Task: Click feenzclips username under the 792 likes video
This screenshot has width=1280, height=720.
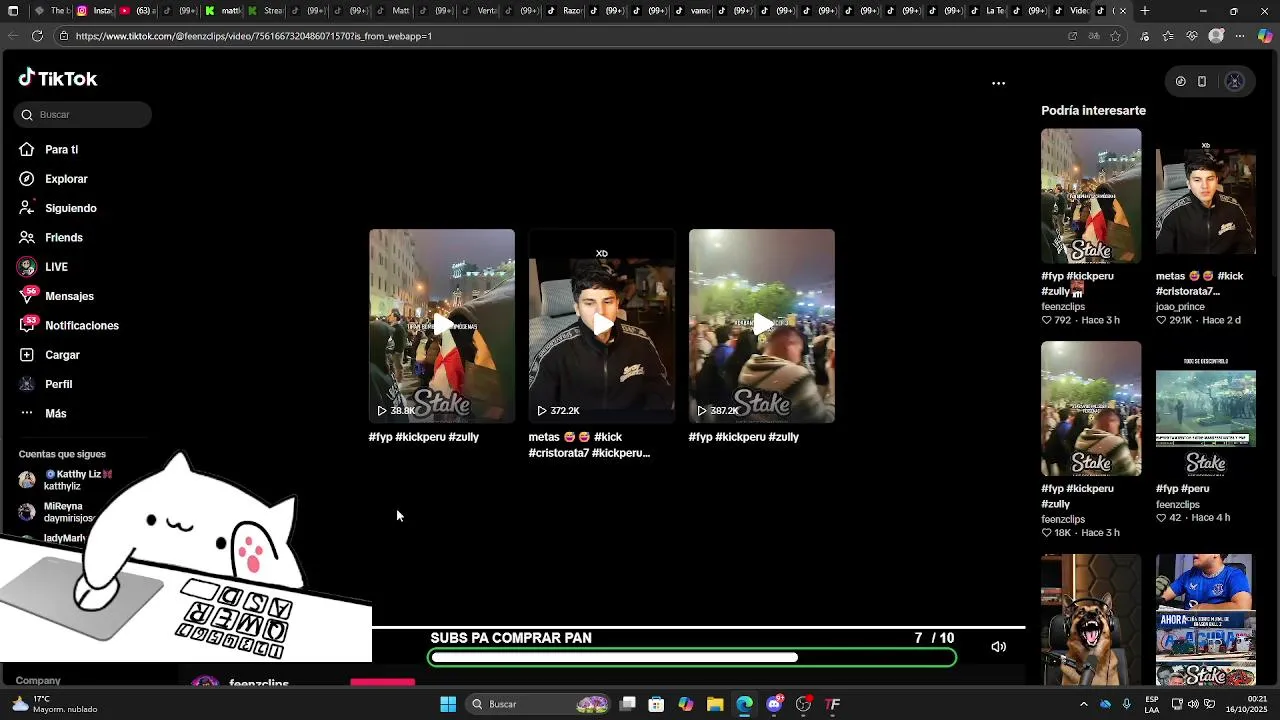Action: [1063, 307]
